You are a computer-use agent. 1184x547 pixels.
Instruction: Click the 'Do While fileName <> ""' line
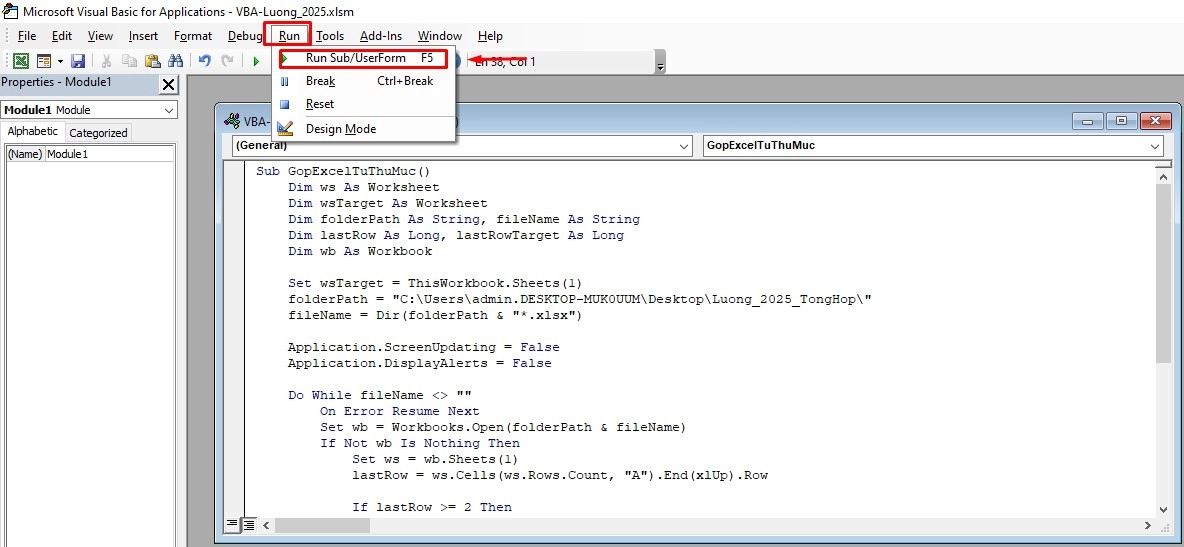pos(380,395)
